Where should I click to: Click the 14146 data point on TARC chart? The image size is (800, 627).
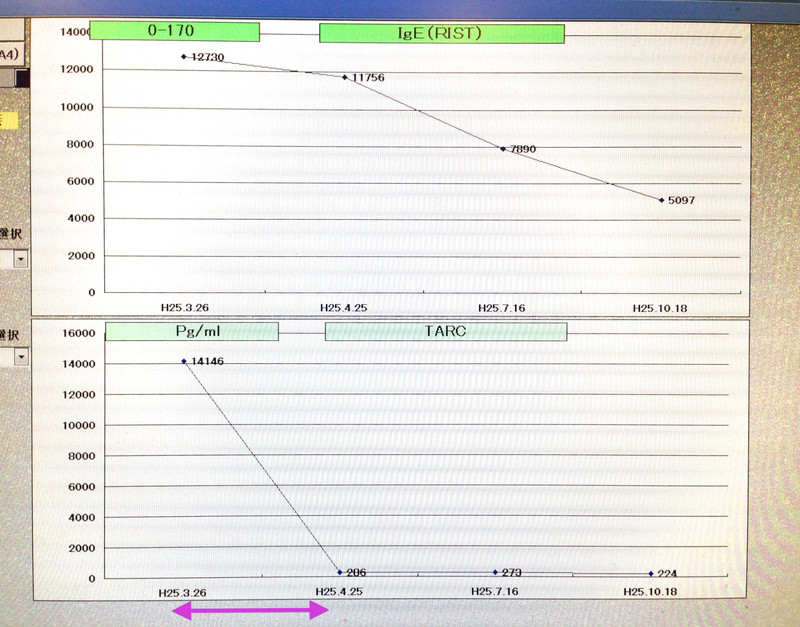(x=184, y=361)
